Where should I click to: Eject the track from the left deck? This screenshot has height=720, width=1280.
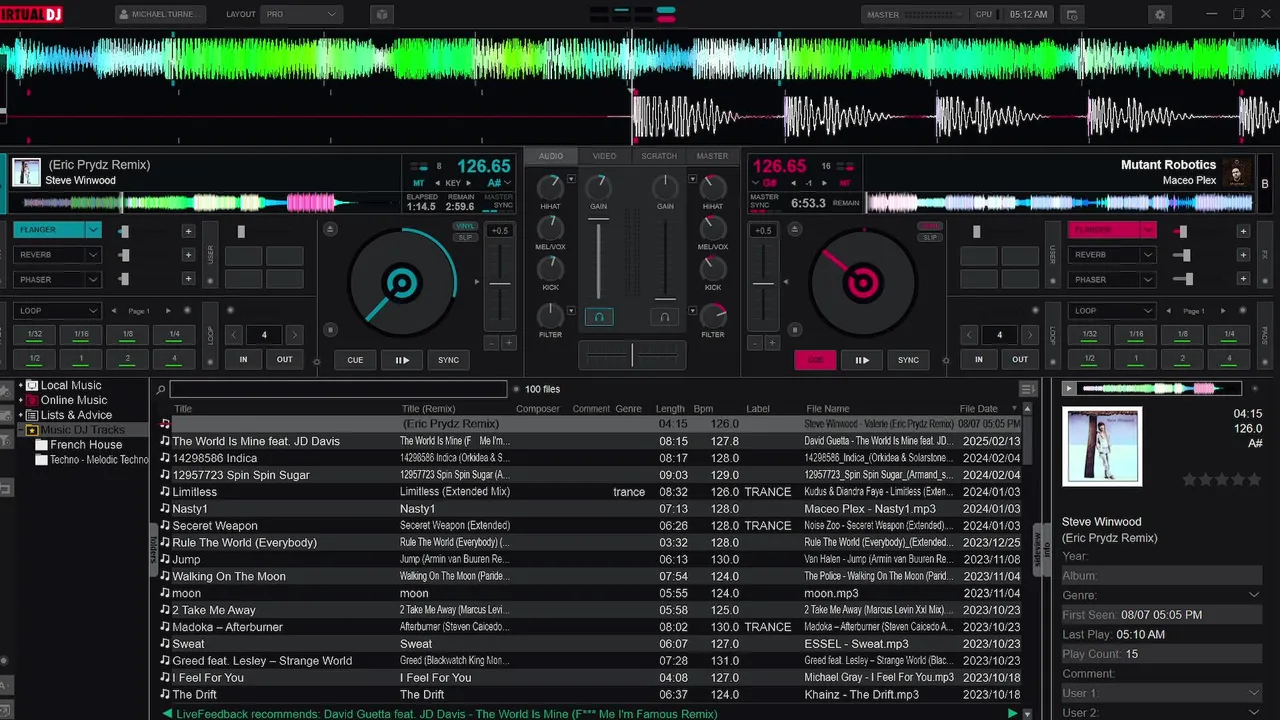point(331,230)
